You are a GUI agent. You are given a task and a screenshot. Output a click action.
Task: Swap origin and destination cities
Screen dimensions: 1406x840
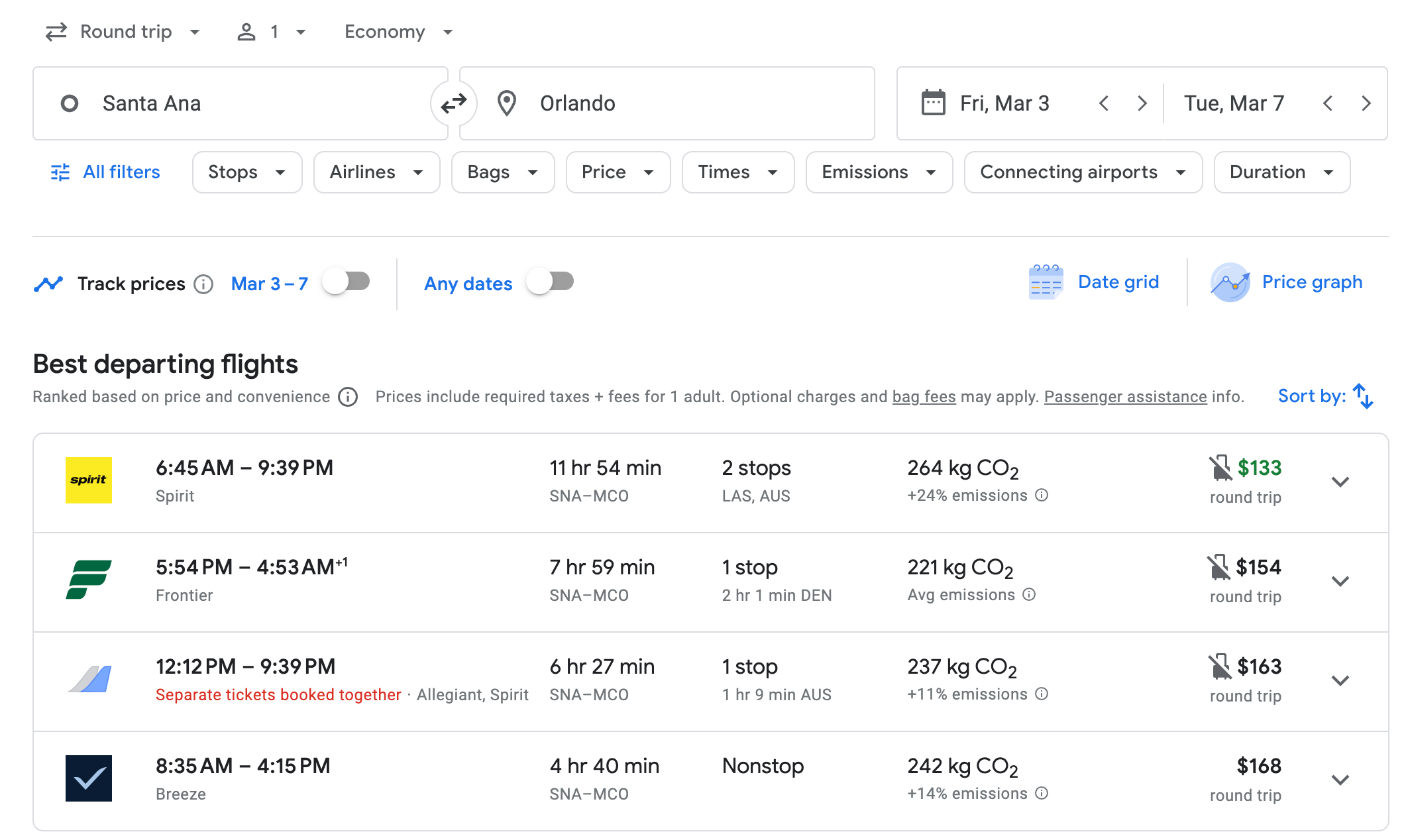454,103
